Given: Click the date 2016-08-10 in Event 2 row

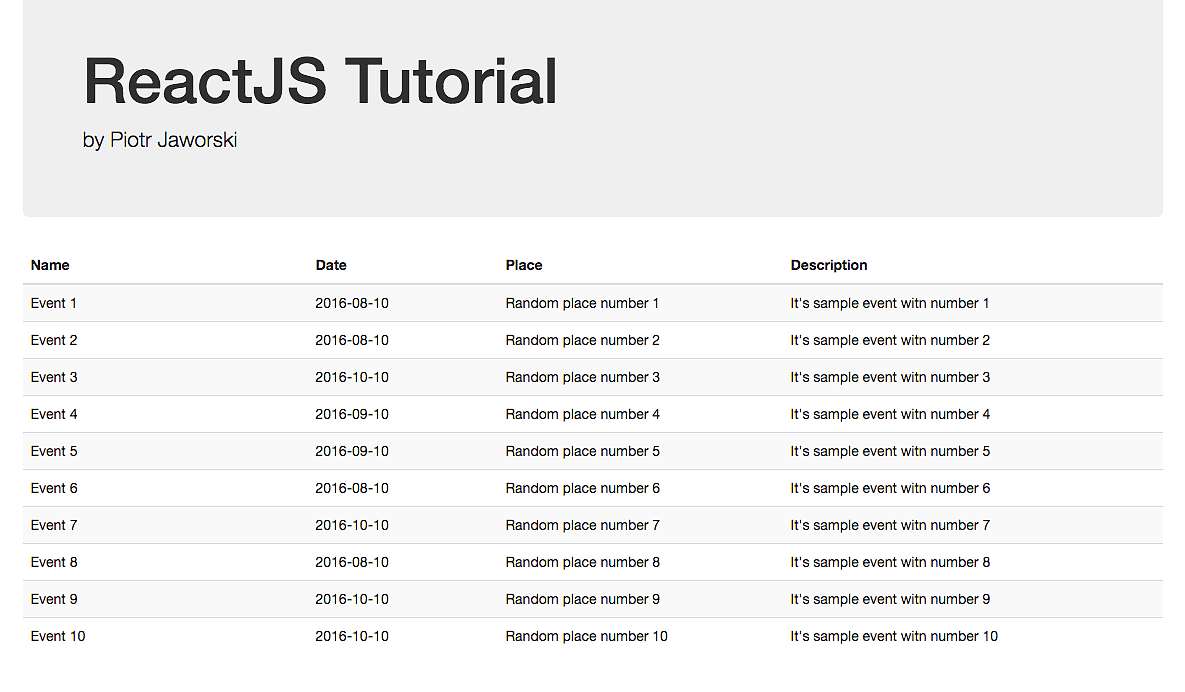Looking at the screenshot, I should 352,340.
